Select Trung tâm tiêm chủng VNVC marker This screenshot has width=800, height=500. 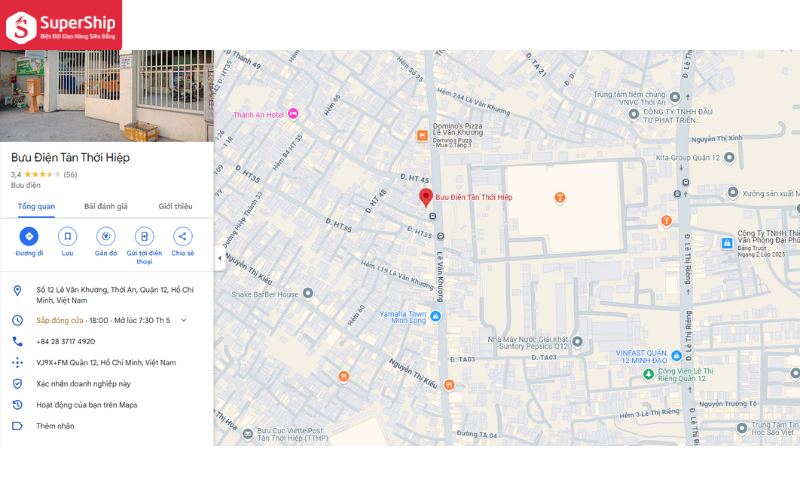674,96
